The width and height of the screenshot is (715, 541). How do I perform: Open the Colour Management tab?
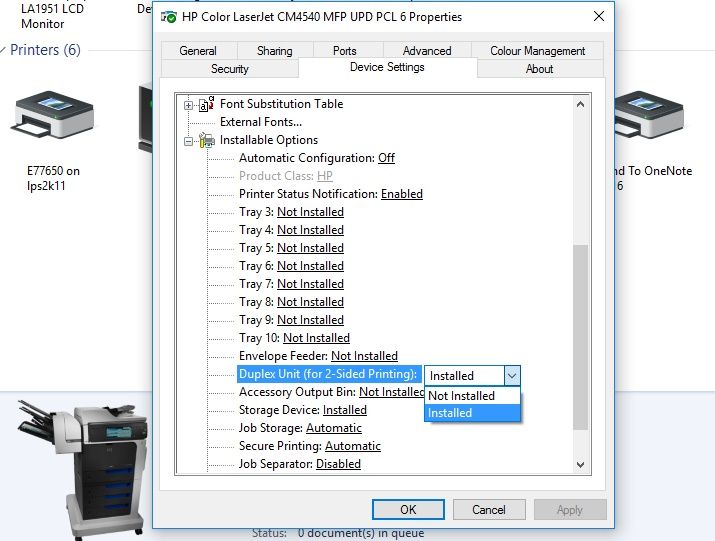click(x=537, y=51)
